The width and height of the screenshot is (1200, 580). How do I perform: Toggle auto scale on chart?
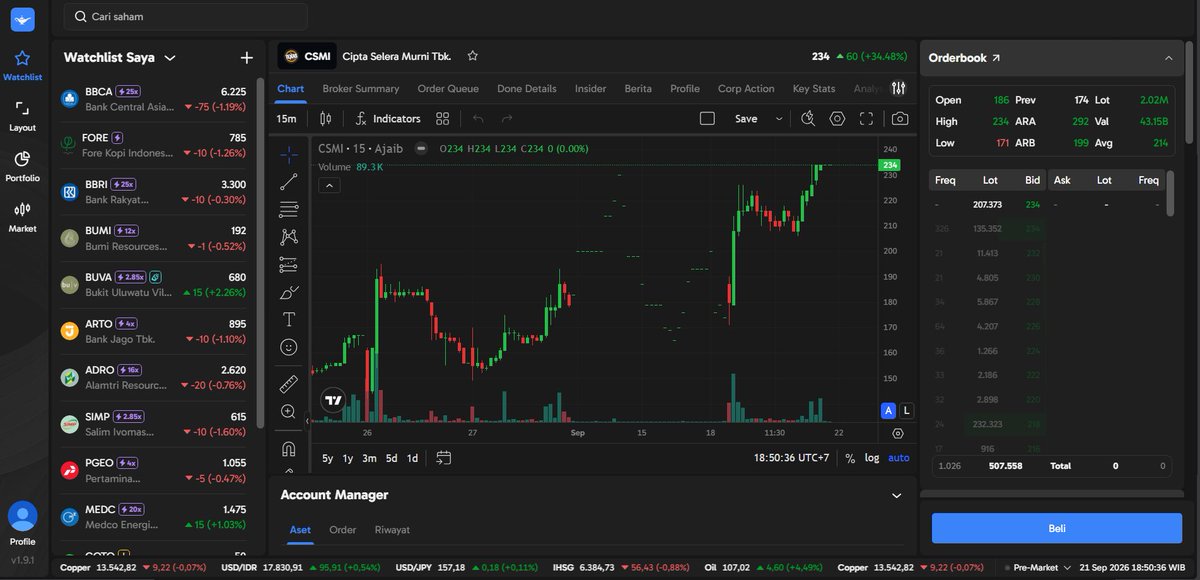(899, 458)
